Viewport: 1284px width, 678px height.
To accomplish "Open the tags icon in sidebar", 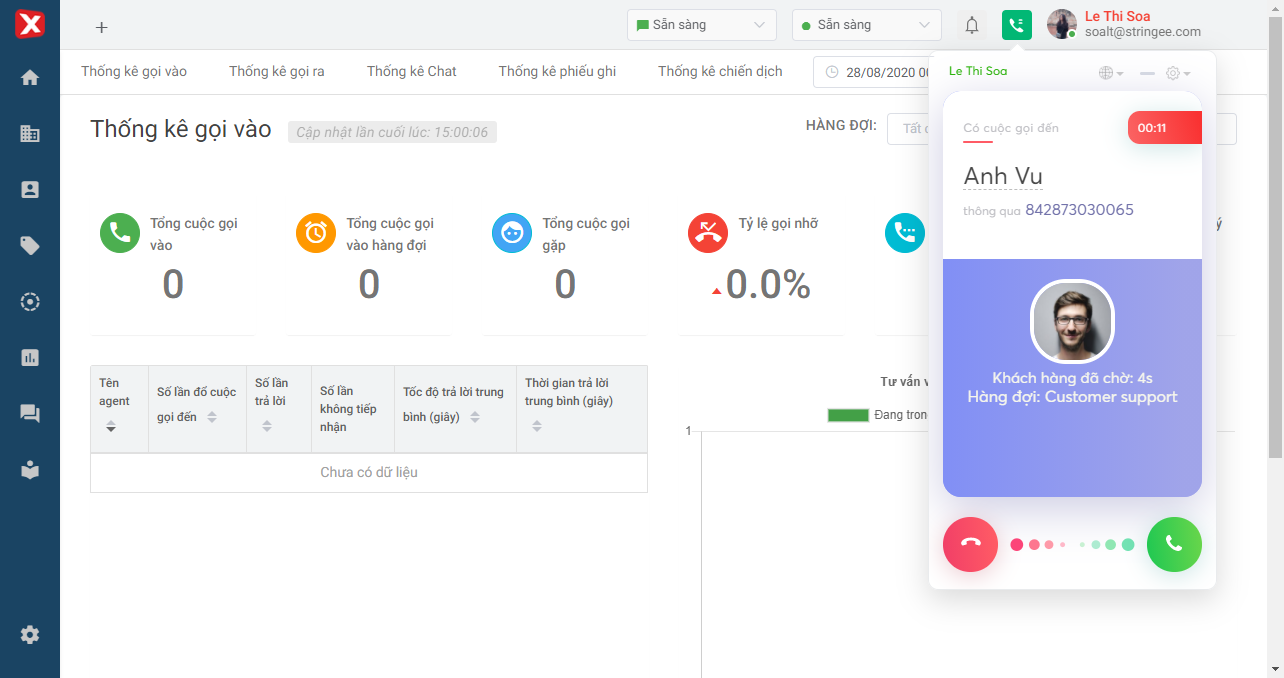I will point(30,245).
